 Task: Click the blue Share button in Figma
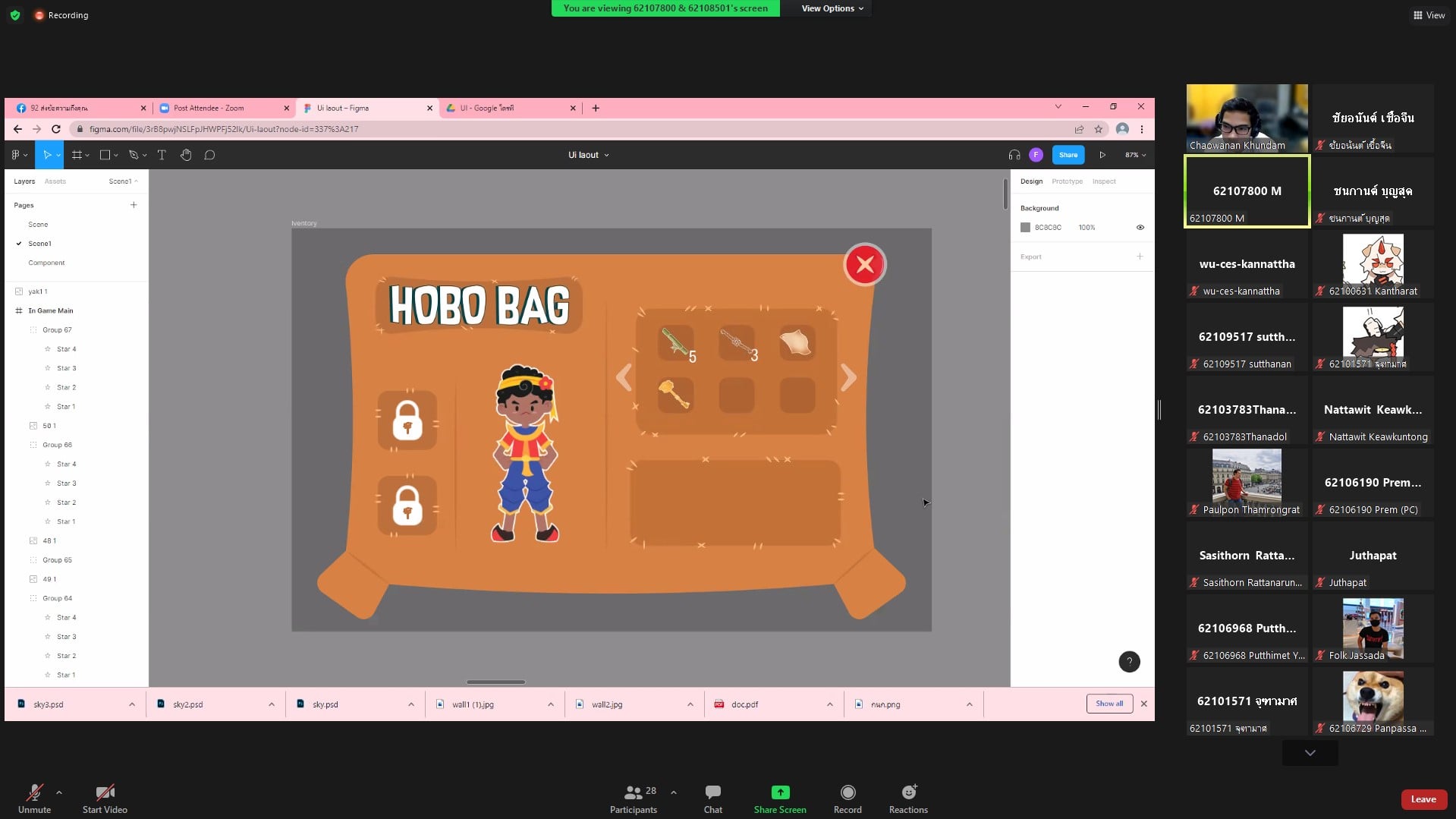click(1068, 155)
